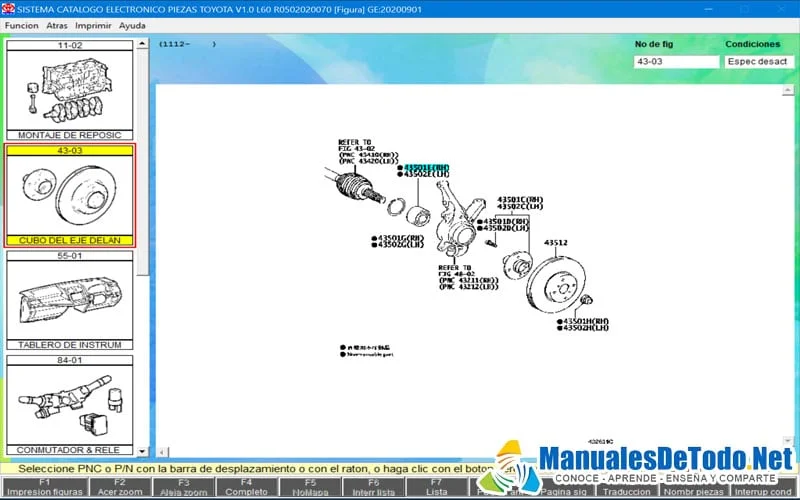
Task: Open the Atras menu
Action: [x=57, y=26]
